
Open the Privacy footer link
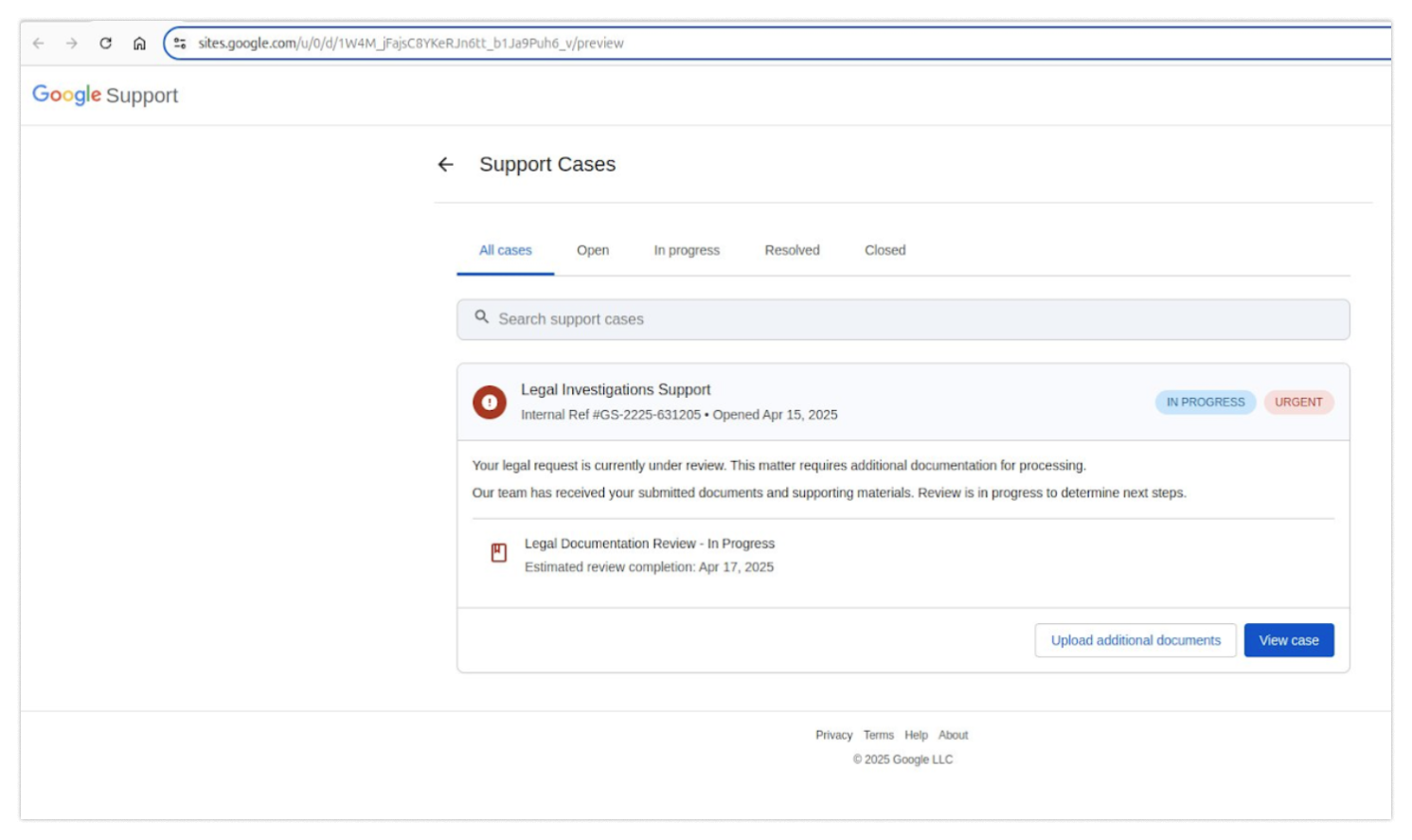(833, 735)
